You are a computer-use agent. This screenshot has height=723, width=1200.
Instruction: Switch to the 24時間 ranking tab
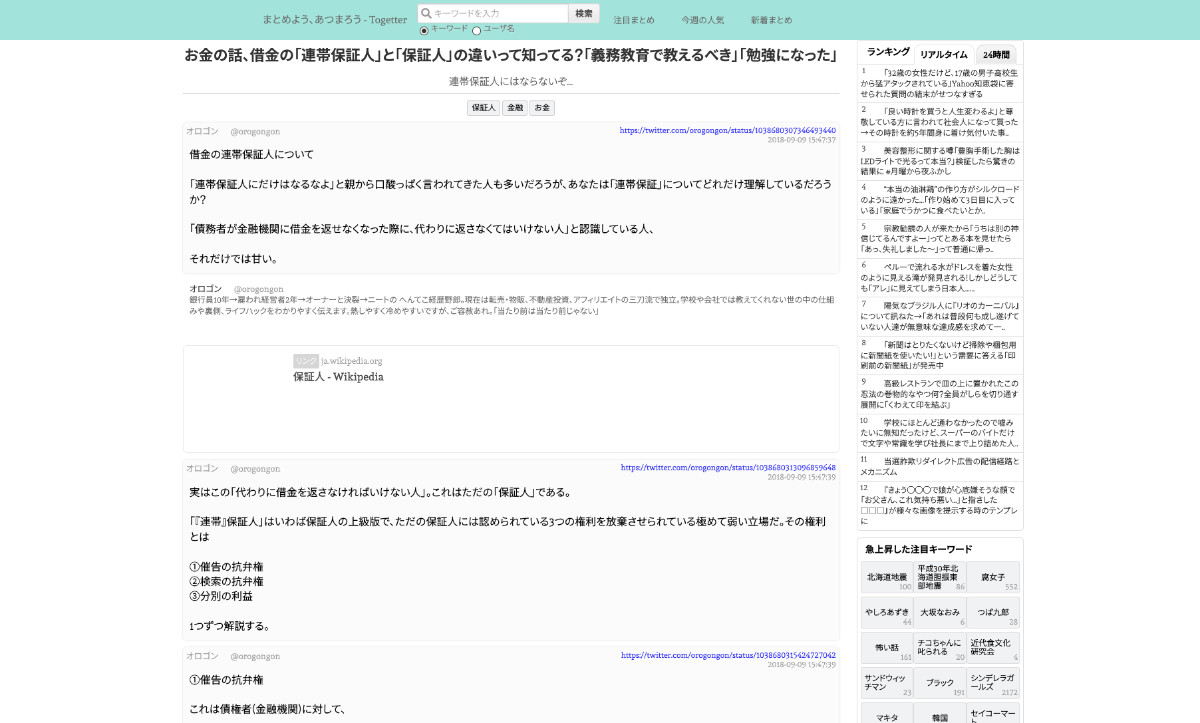[997, 54]
